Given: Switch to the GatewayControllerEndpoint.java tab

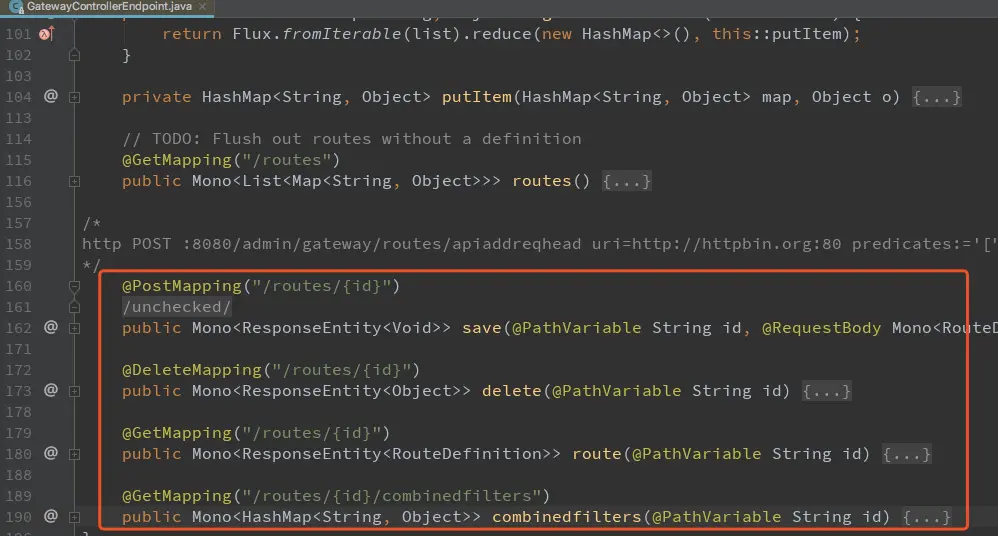Looking at the screenshot, I should (107, 6).
